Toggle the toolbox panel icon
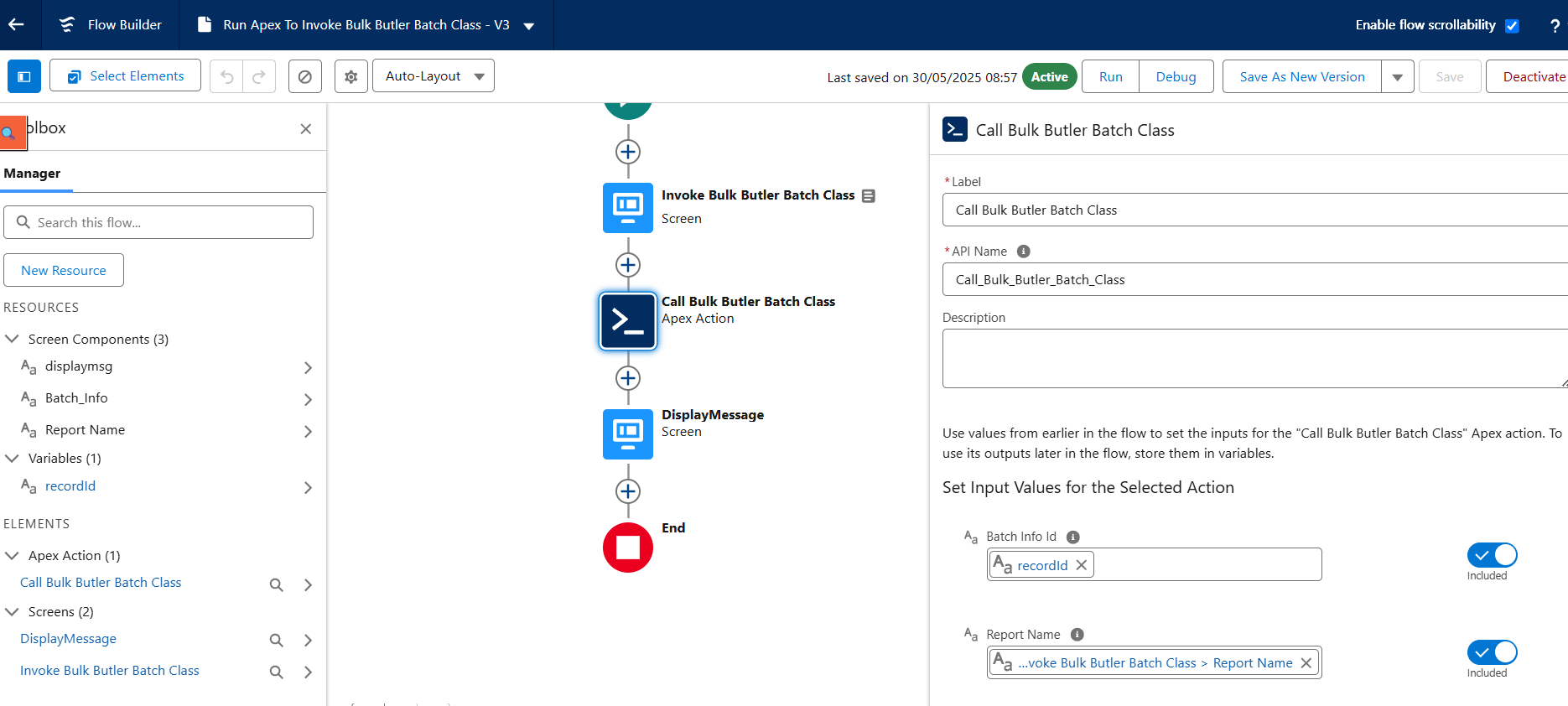The image size is (1568, 706). coord(24,76)
